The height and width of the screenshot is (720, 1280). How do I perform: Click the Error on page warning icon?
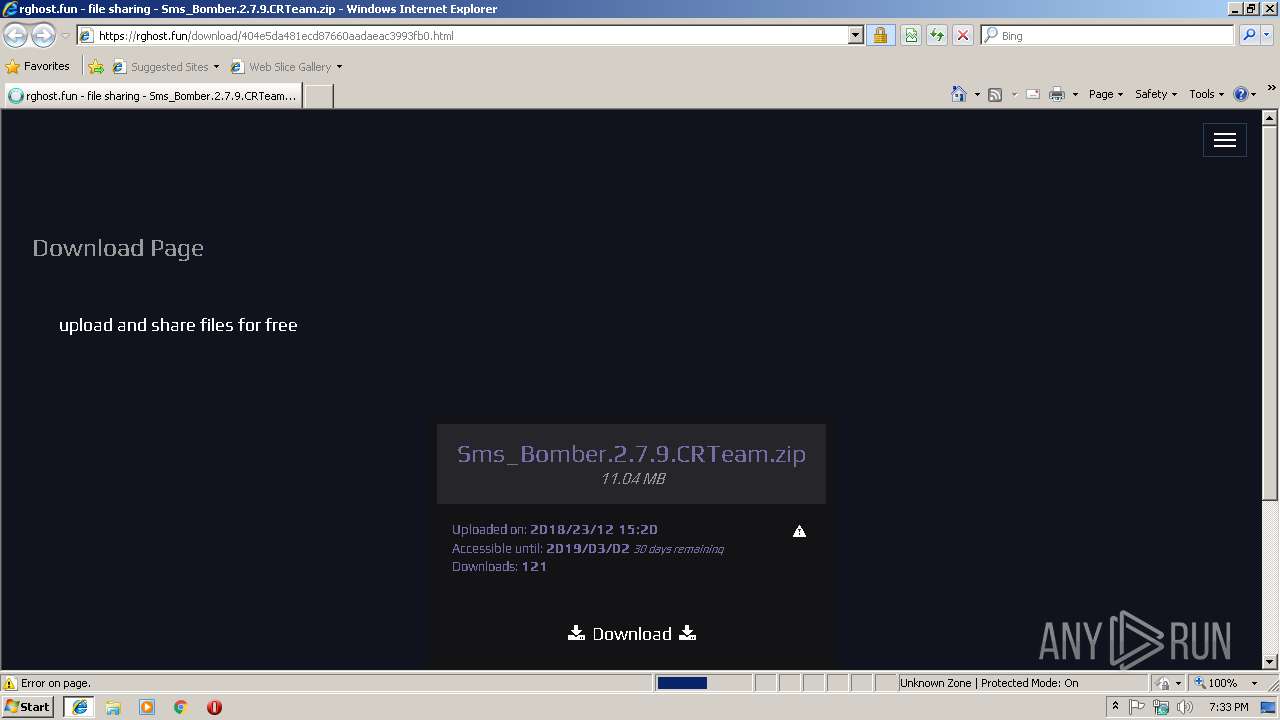pos(10,683)
